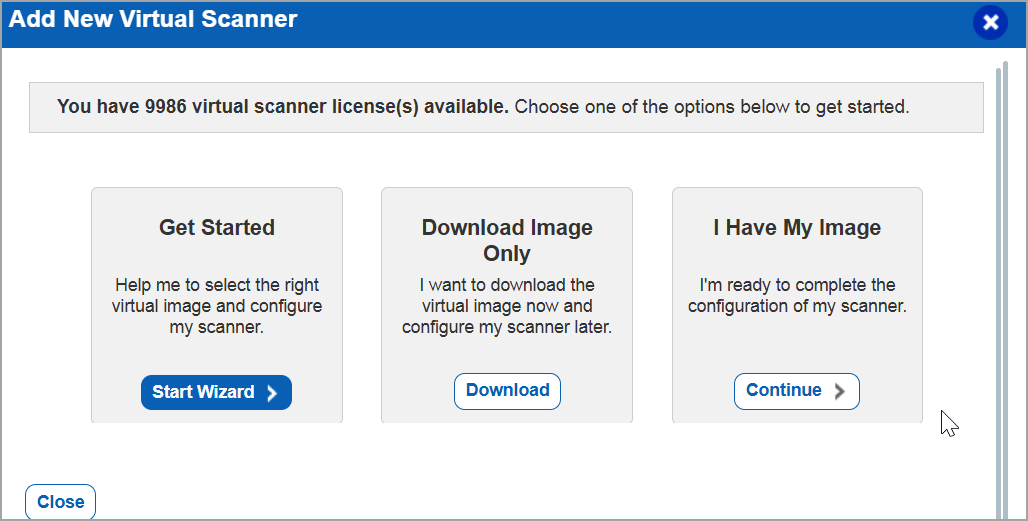Click the Start Wizard button

(x=216, y=392)
